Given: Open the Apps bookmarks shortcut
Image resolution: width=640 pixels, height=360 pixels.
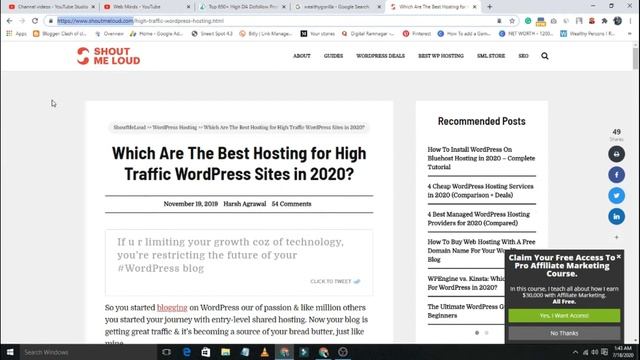Looking at the screenshot, I should (16, 34).
